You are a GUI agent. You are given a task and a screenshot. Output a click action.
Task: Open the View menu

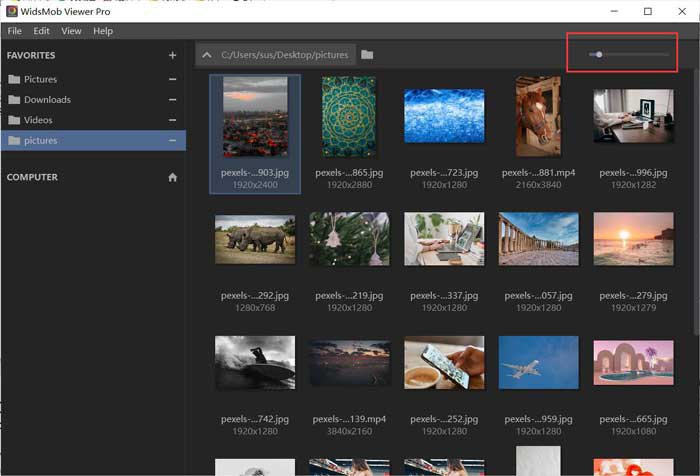(71, 31)
